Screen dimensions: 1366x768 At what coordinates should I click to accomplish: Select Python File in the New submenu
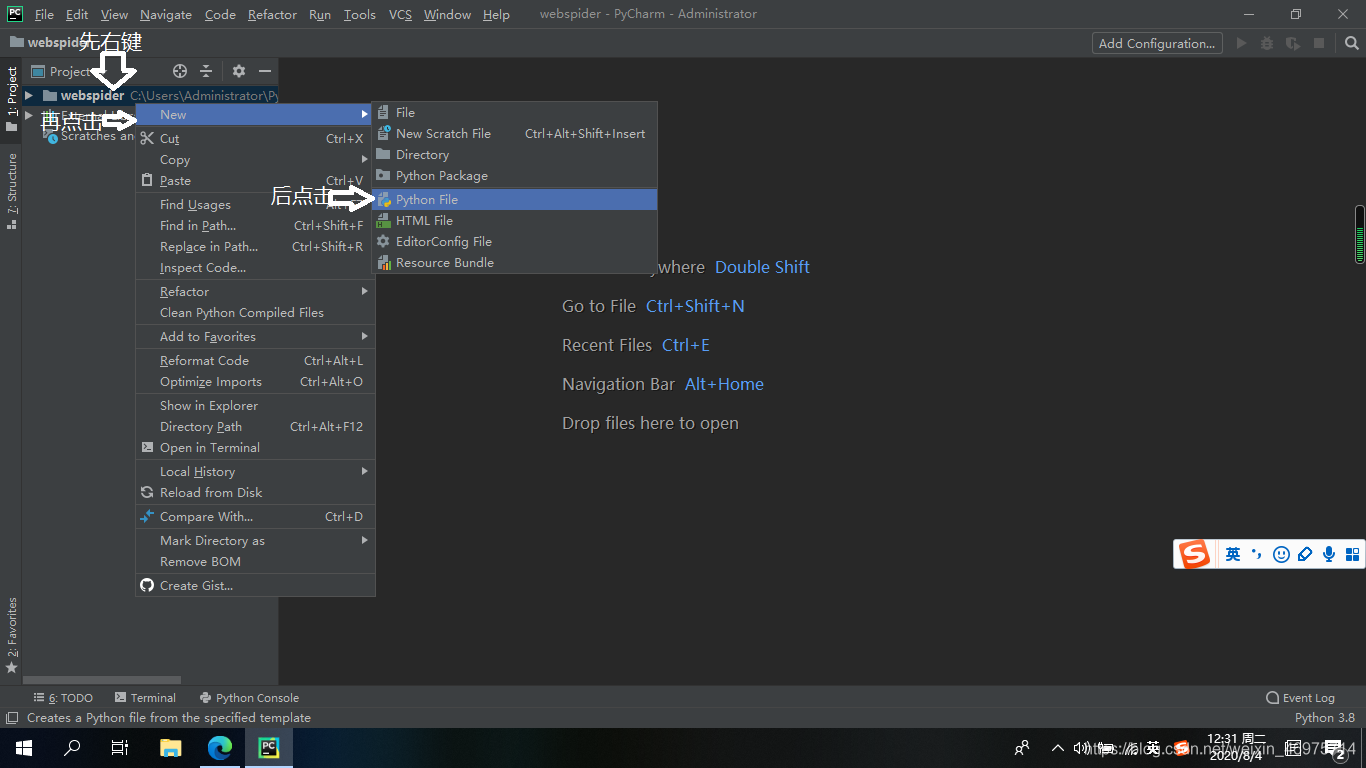pos(515,199)
